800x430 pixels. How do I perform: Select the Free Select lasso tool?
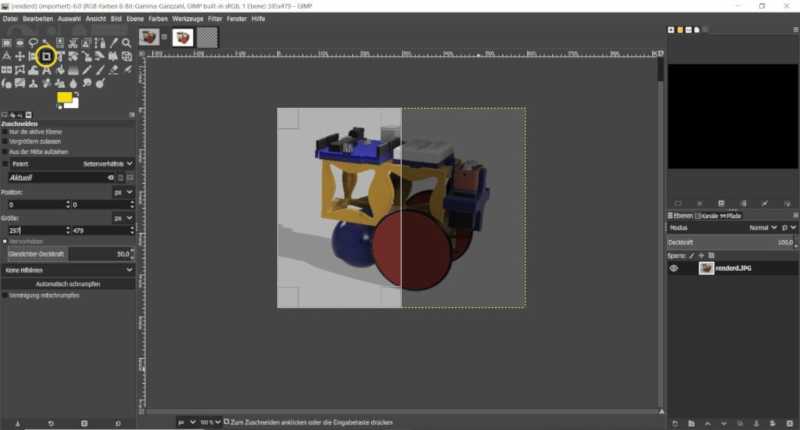click(33, 43)
